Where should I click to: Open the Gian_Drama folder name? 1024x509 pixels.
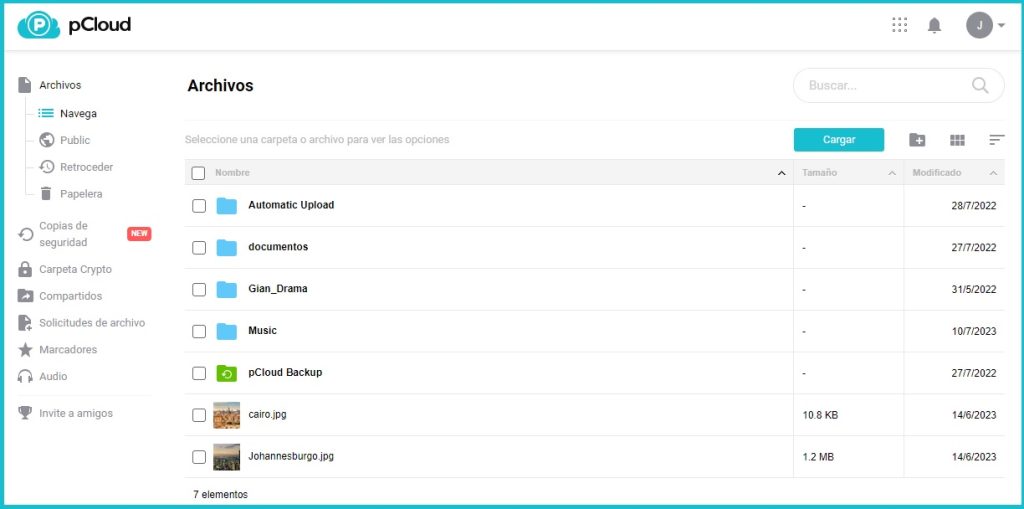[278, 289]
